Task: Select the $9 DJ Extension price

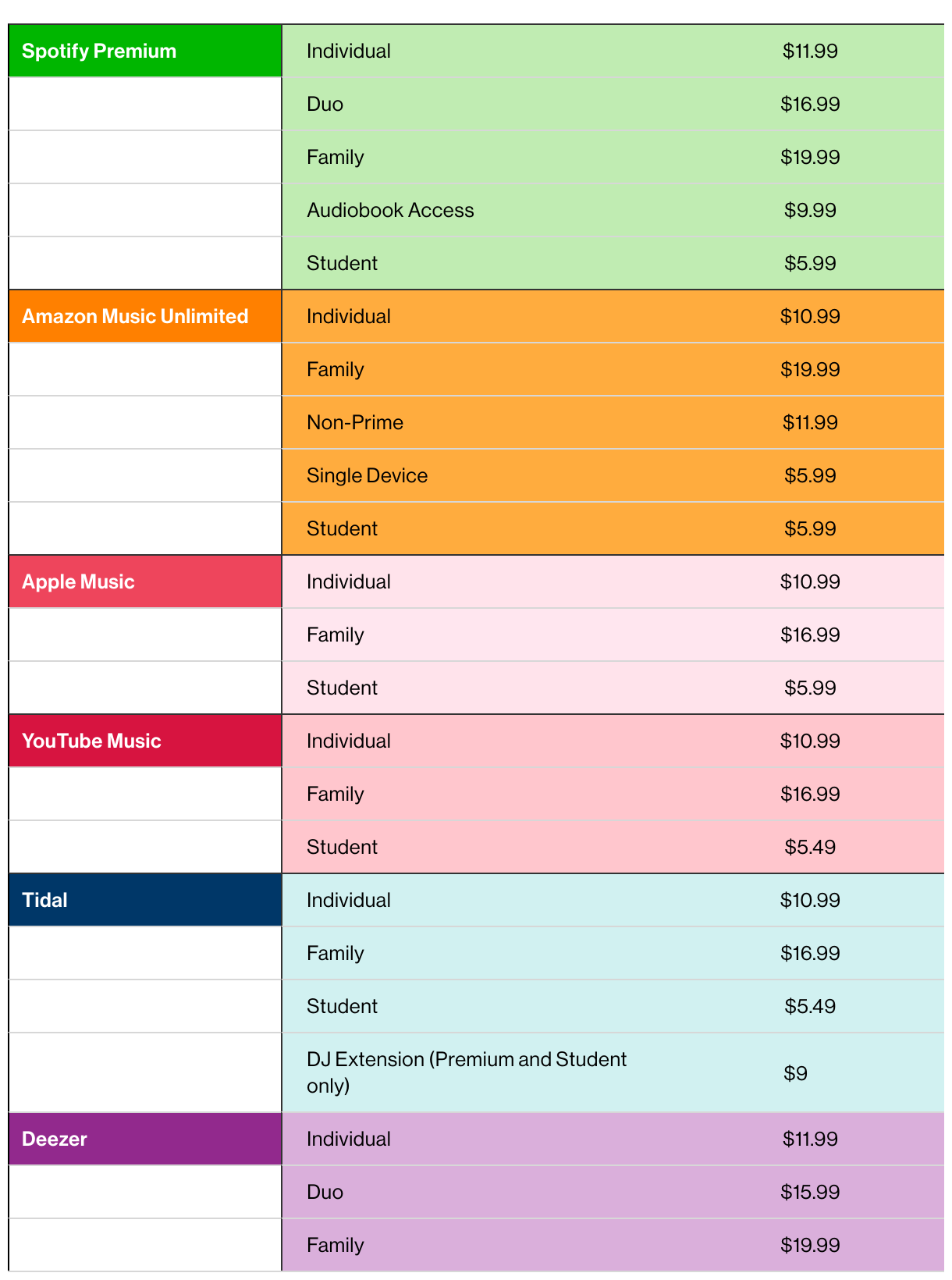Action: [x=795, y=1074]
